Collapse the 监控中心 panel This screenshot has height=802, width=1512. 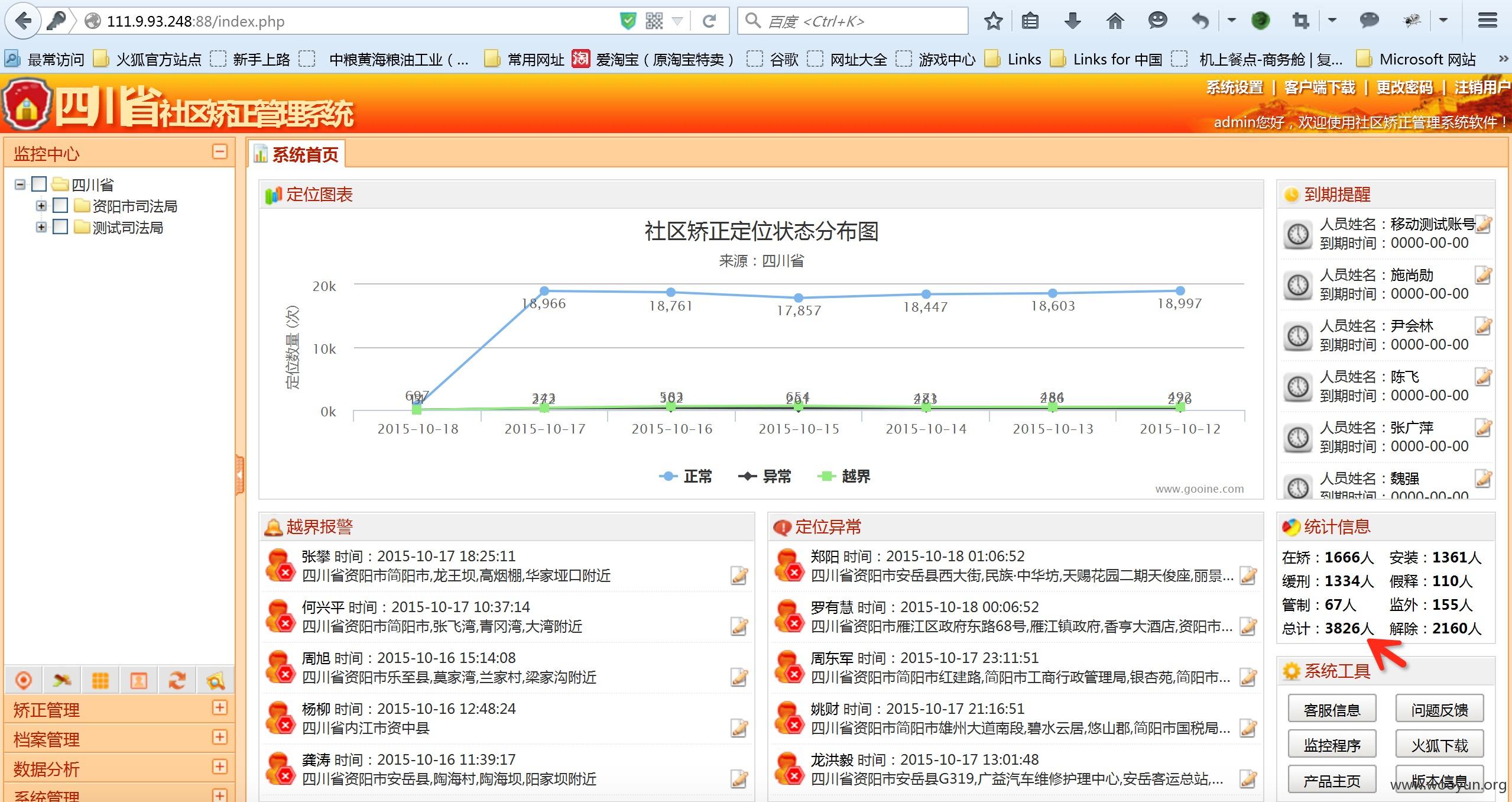click(220, 152)
